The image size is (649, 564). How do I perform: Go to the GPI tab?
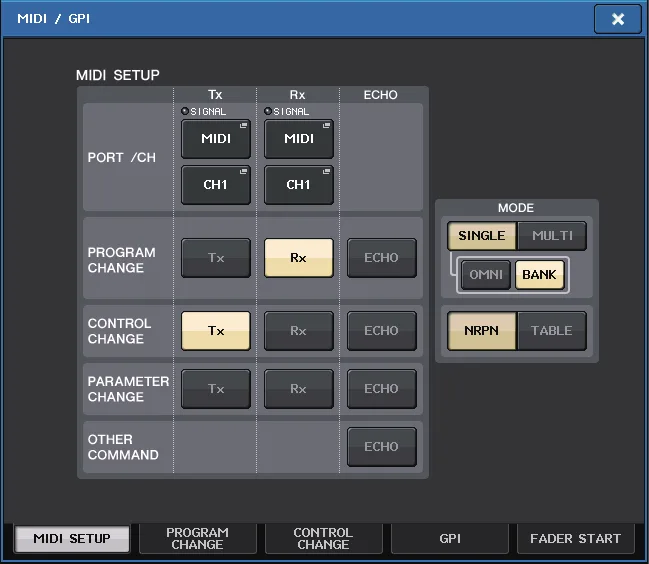pos(450,539)
